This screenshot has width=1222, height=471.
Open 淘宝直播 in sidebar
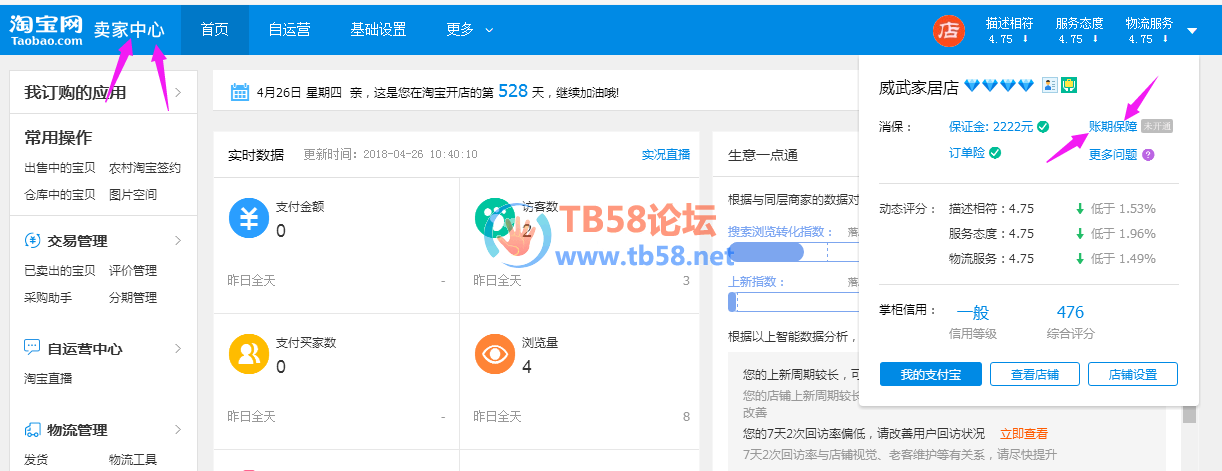[48, 379]
